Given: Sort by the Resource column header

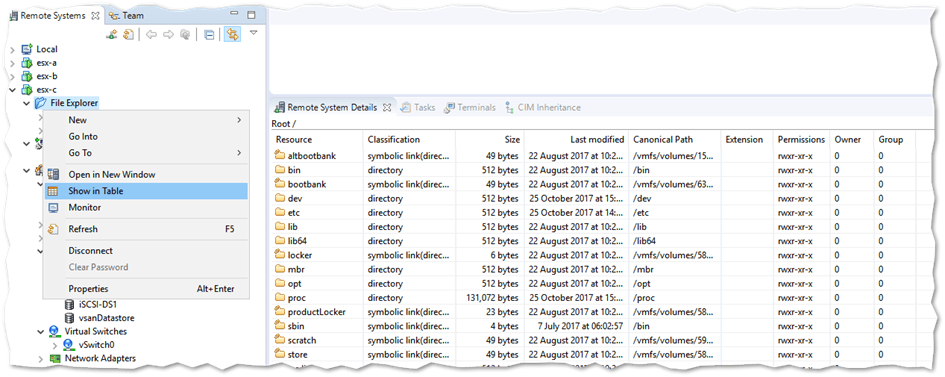Looking at the screenshot, I should click(317, 139).
